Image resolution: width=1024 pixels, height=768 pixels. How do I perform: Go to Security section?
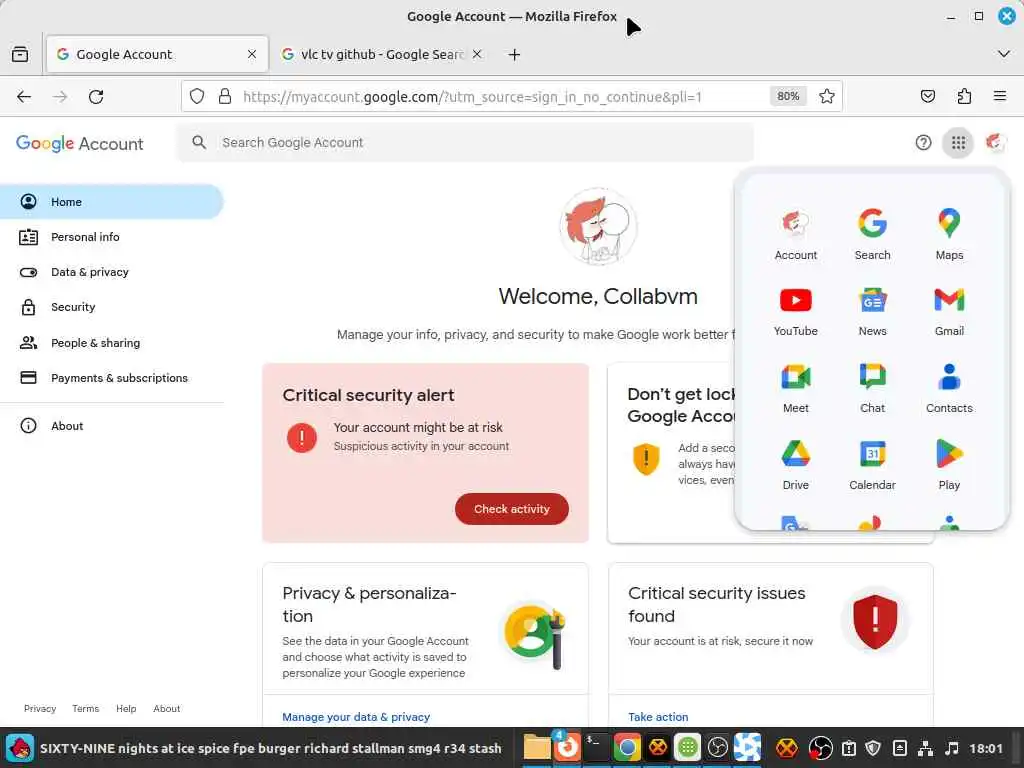coord(112,307)
